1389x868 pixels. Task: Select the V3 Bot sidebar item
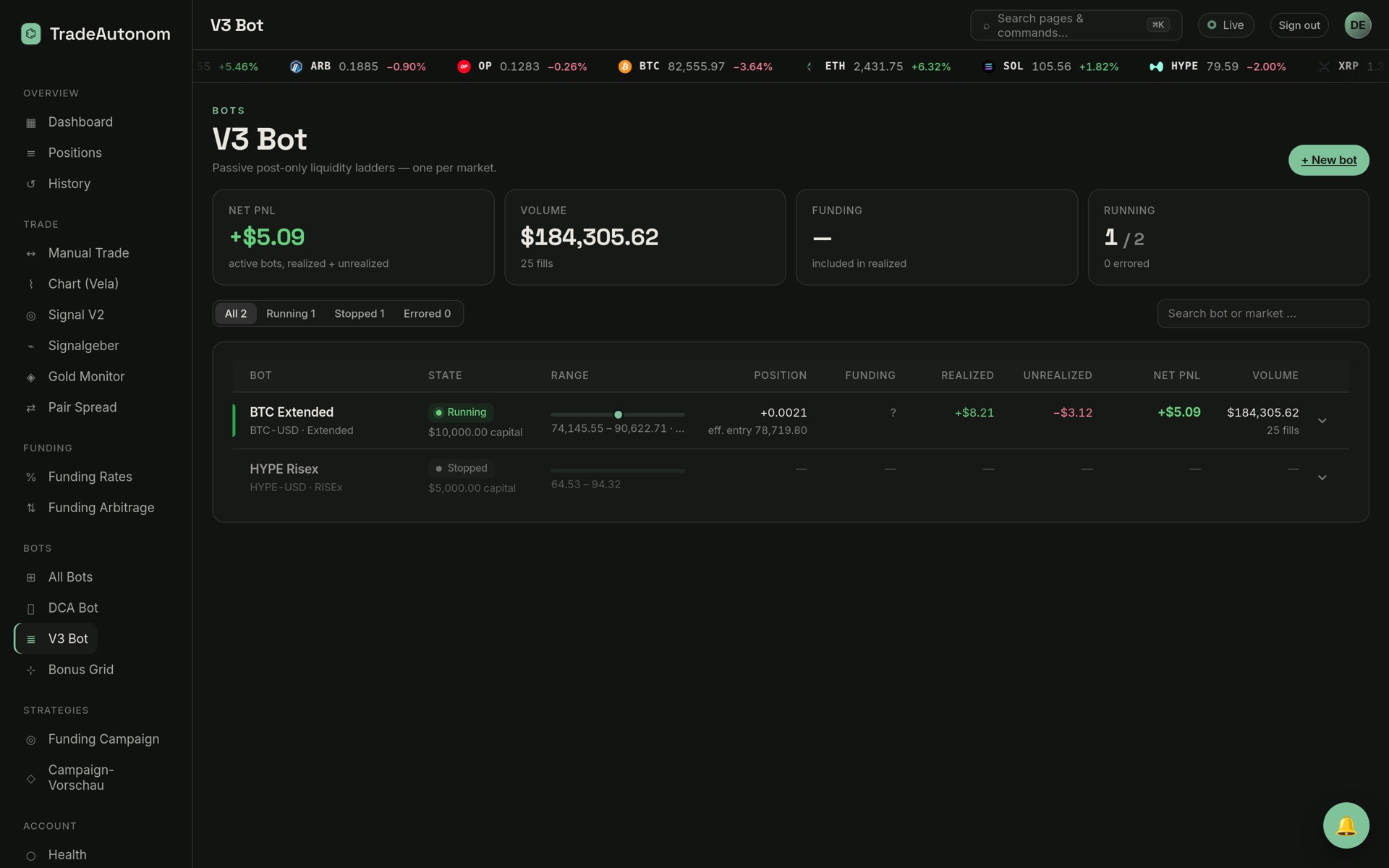56,639
